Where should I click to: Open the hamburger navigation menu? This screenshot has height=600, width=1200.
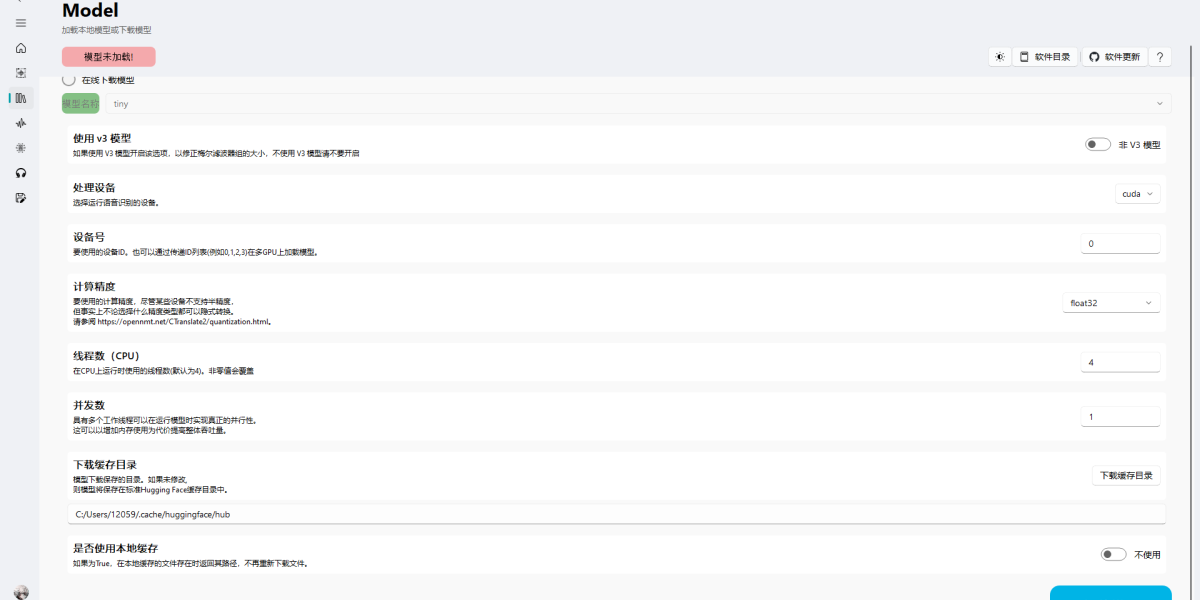pyautogui.click(x=21, y=23)
